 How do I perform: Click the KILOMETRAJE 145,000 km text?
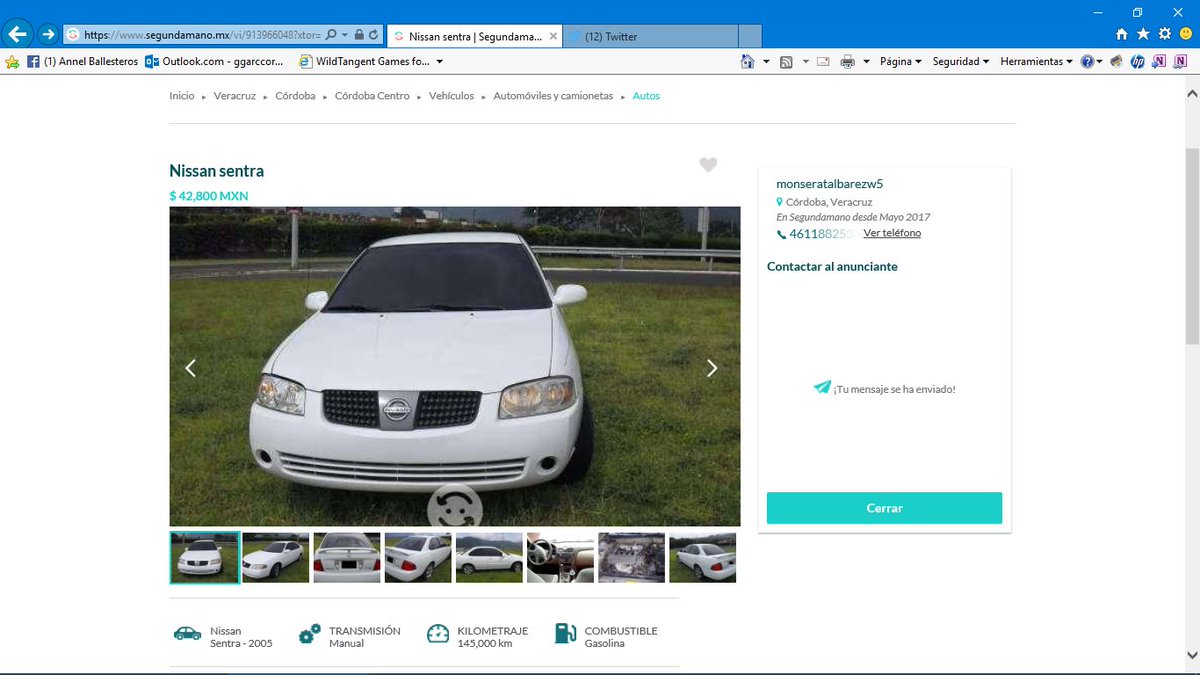coord(492,637)
